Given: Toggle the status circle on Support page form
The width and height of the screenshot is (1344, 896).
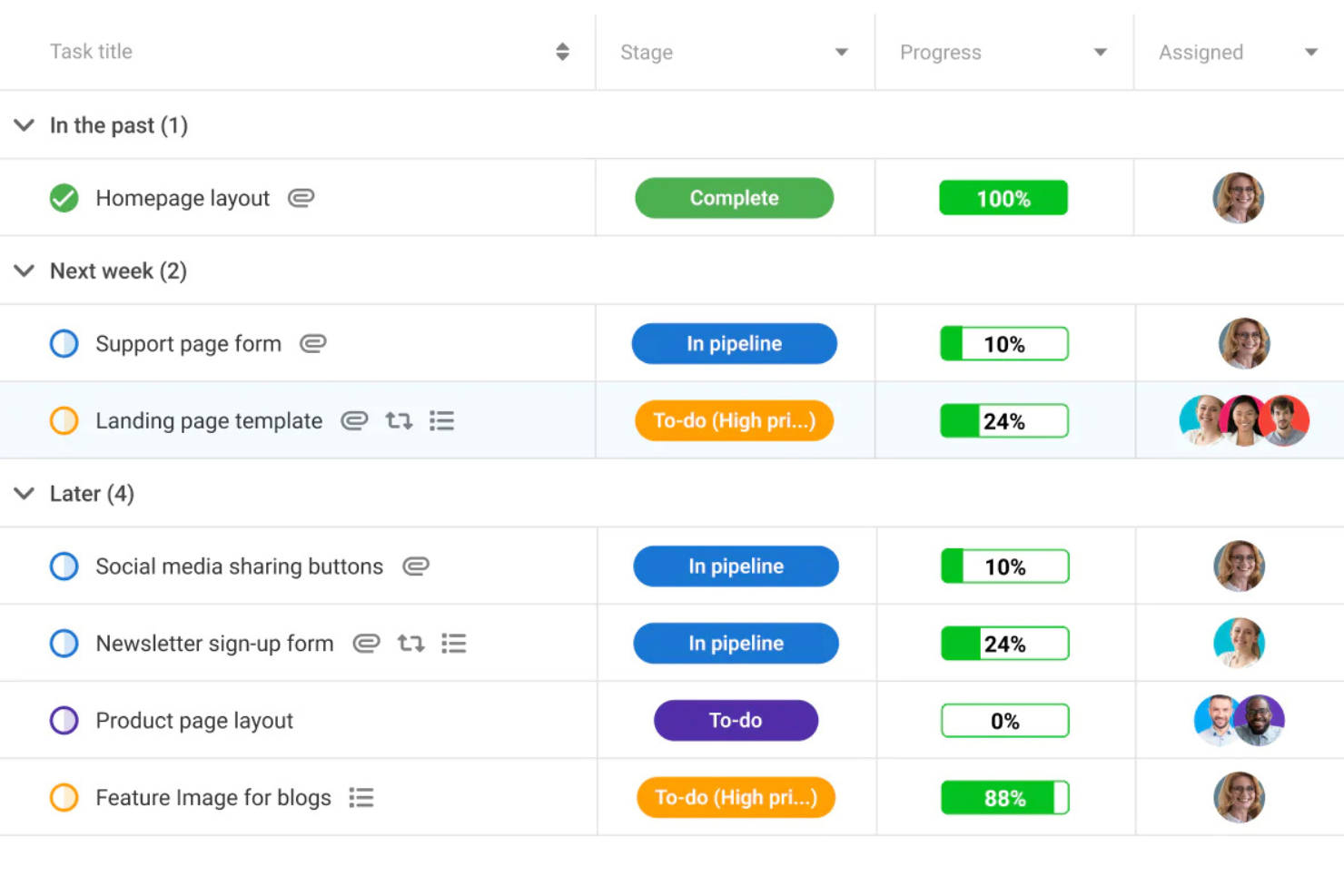Looking at the screenshot, I should coord(64,343).
